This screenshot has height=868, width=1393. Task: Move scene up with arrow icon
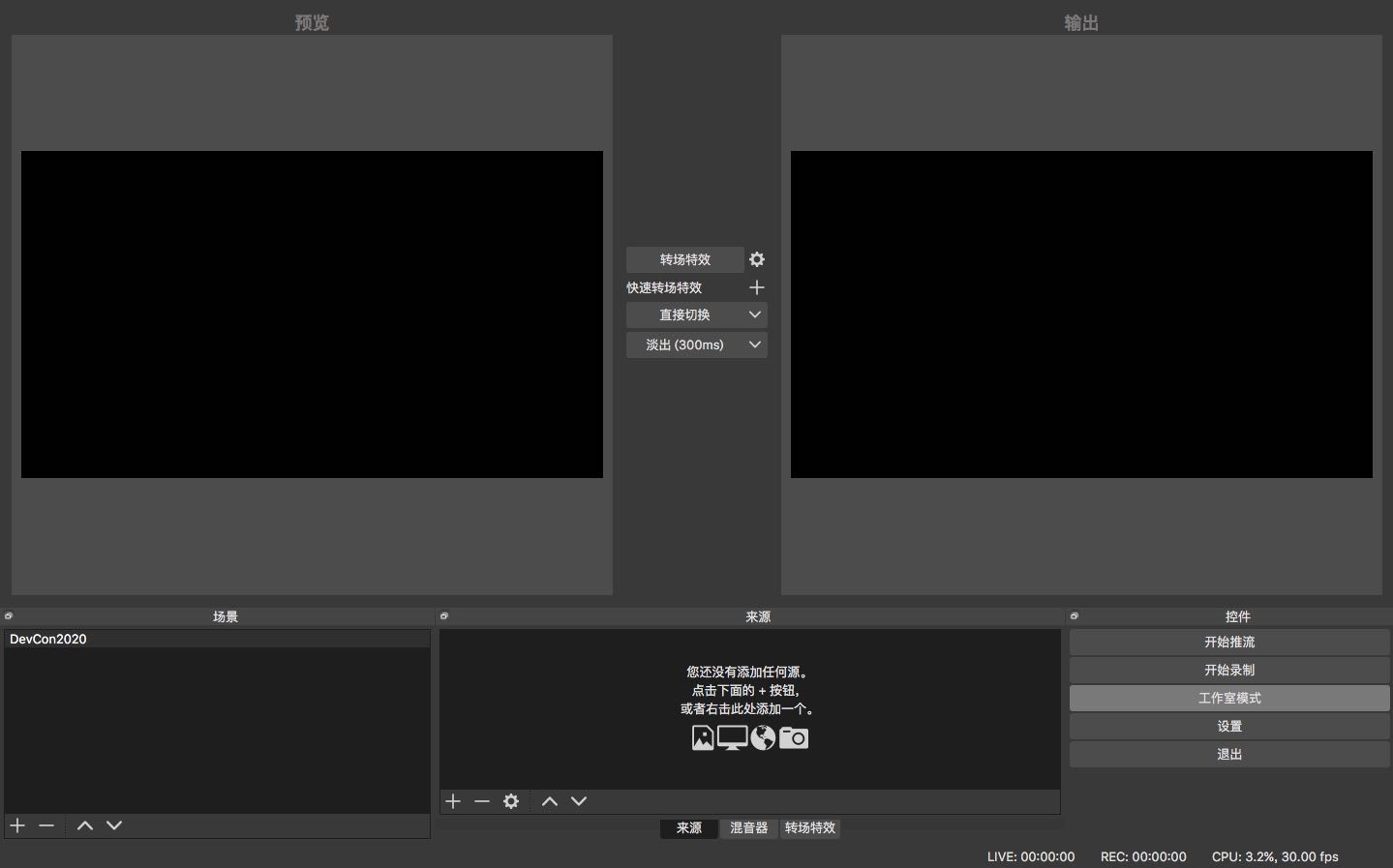click(85, 825)
